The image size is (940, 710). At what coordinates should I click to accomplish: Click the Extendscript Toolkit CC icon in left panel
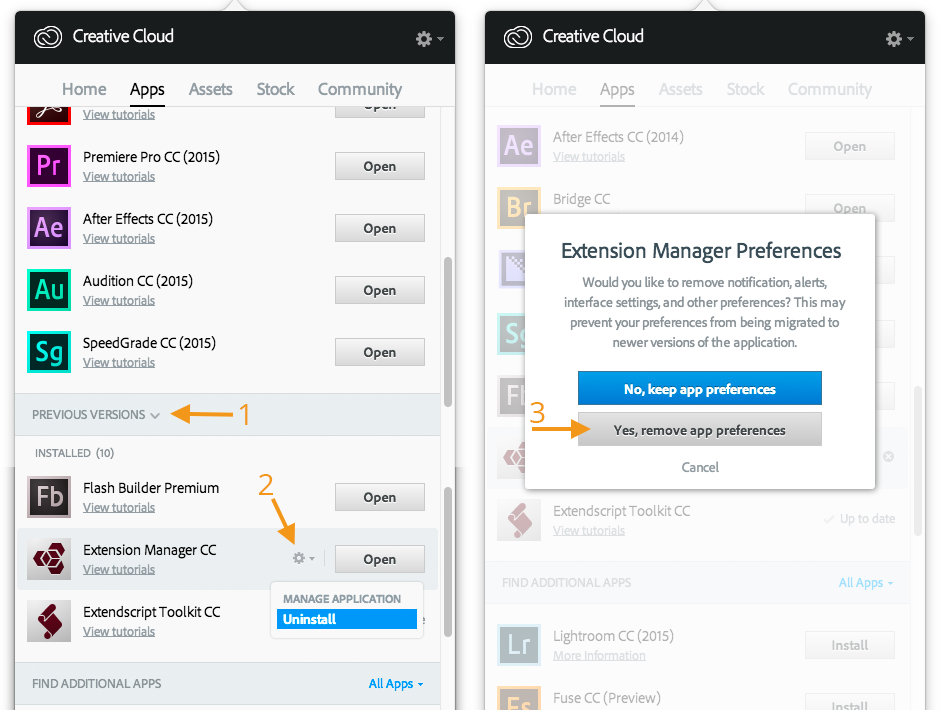(49, 621)
